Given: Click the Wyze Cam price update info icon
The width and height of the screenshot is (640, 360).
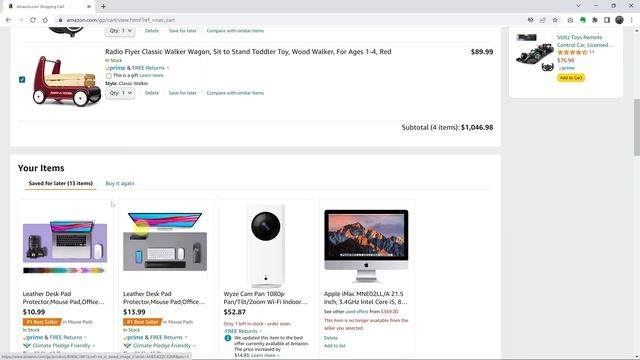Looking at the screenshot, I should click(x=228, y=338).
